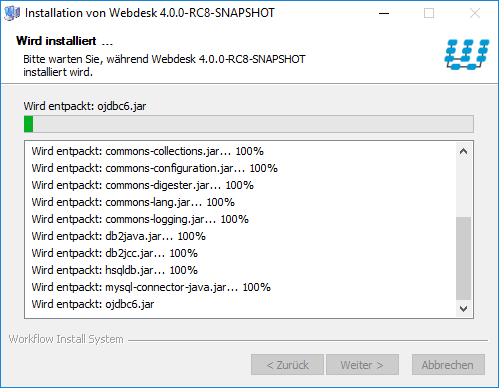Click the Weiter > button
The height and width of the screenshot is (388, 499).
362,365
